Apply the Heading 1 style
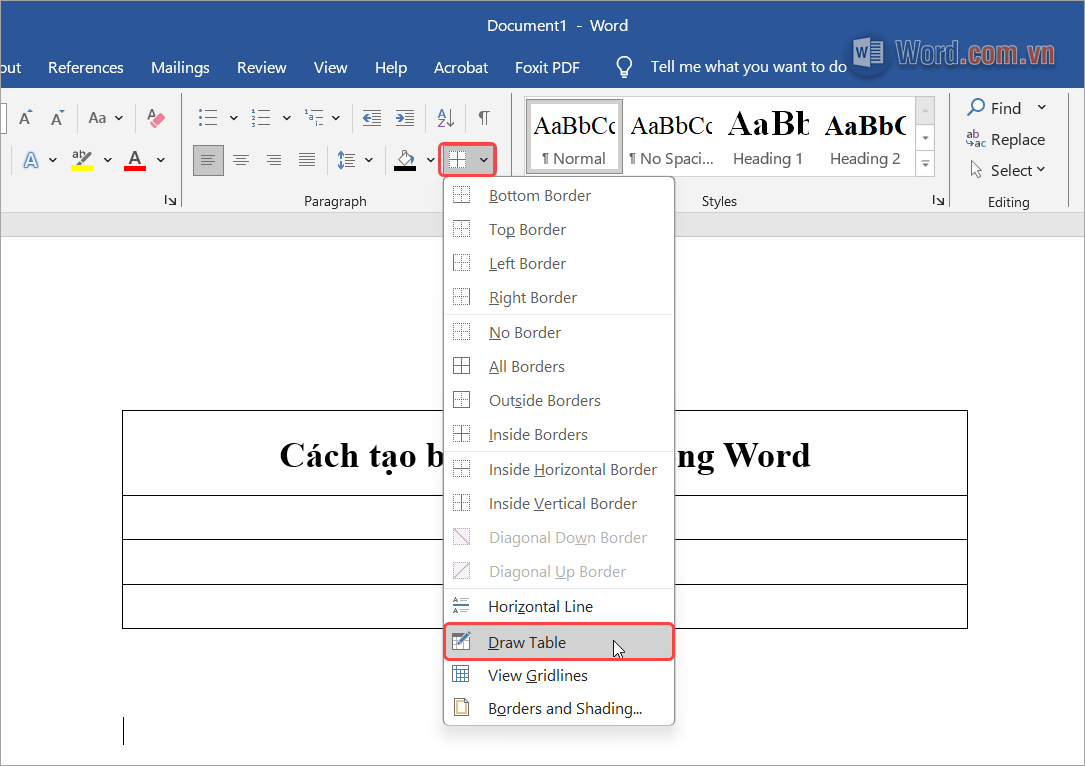This screenshot has width=1085, height=766. point(768,138)
